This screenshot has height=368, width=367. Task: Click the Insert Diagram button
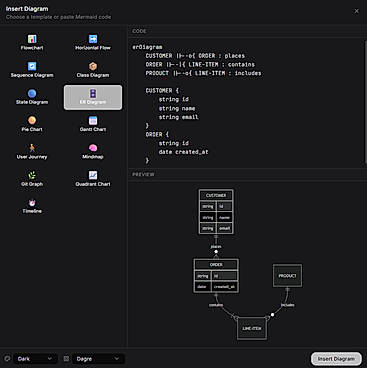pos(336,359)
